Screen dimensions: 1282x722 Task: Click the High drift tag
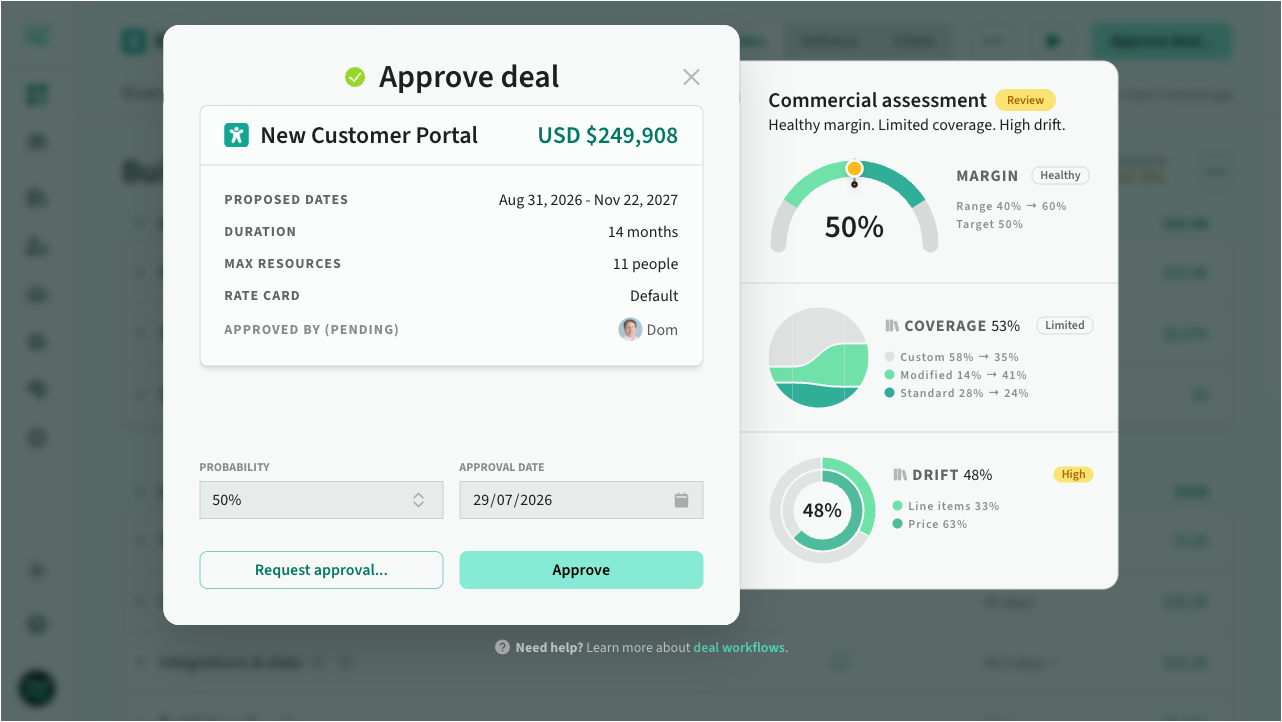coord(1073,475)
